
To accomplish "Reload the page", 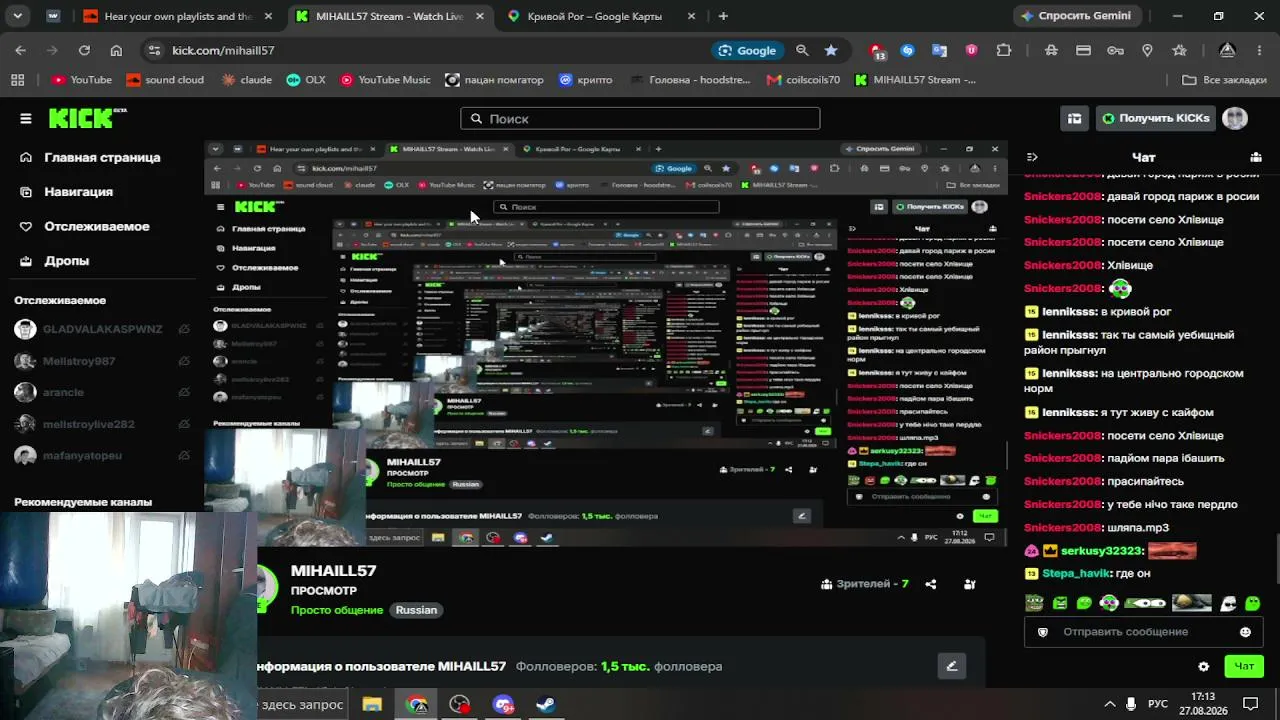I will coord(84,50).
